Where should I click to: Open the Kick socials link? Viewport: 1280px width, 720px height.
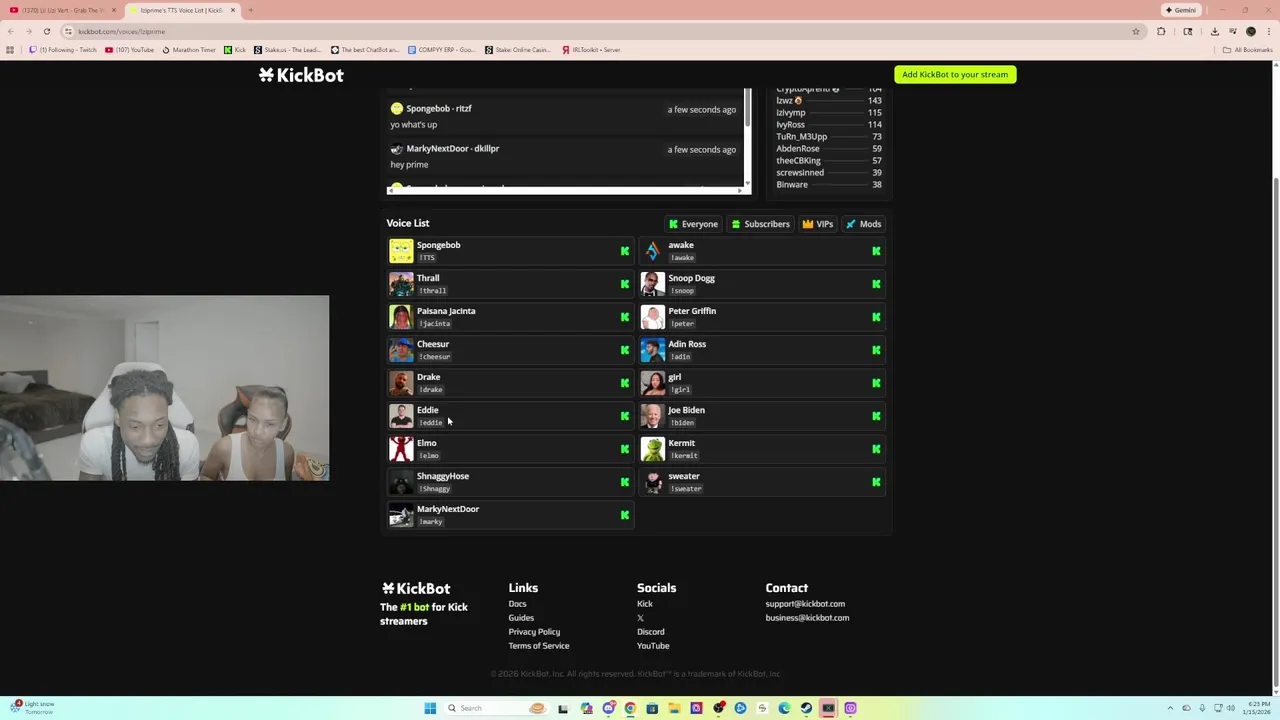[645, 604]
